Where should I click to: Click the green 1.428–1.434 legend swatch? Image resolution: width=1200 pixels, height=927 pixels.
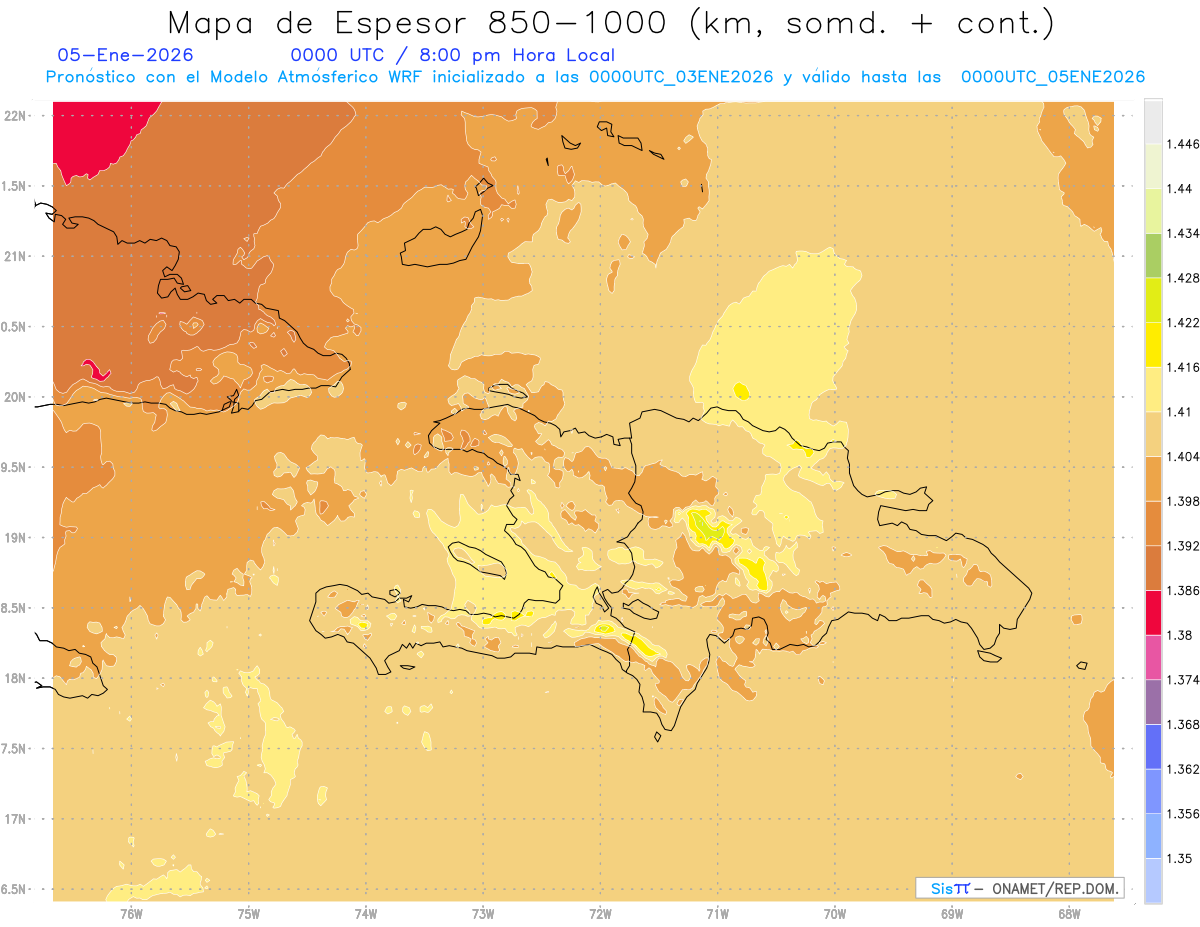1153,256
